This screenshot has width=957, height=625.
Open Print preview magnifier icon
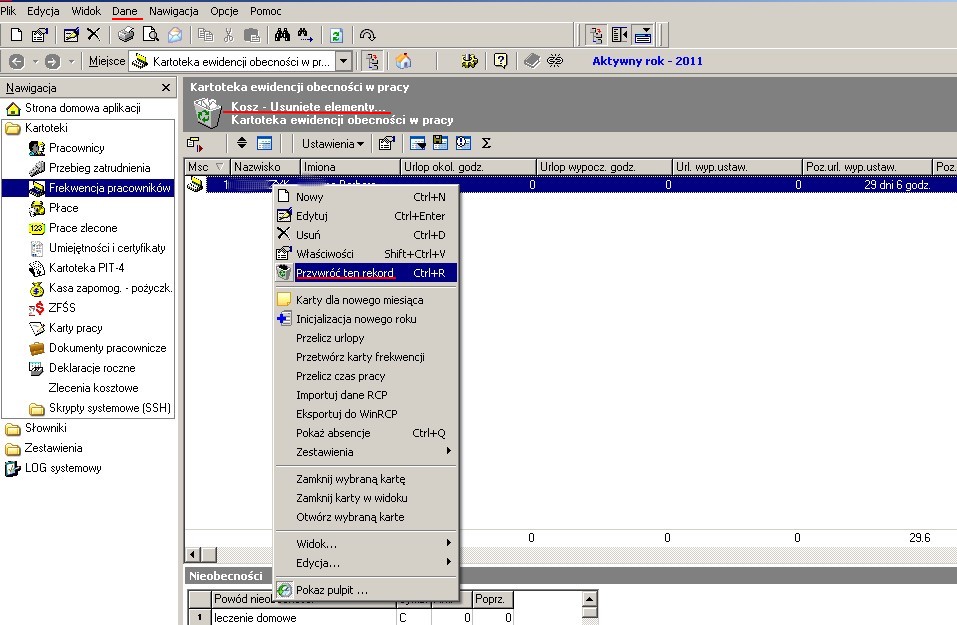pos(150,35)
